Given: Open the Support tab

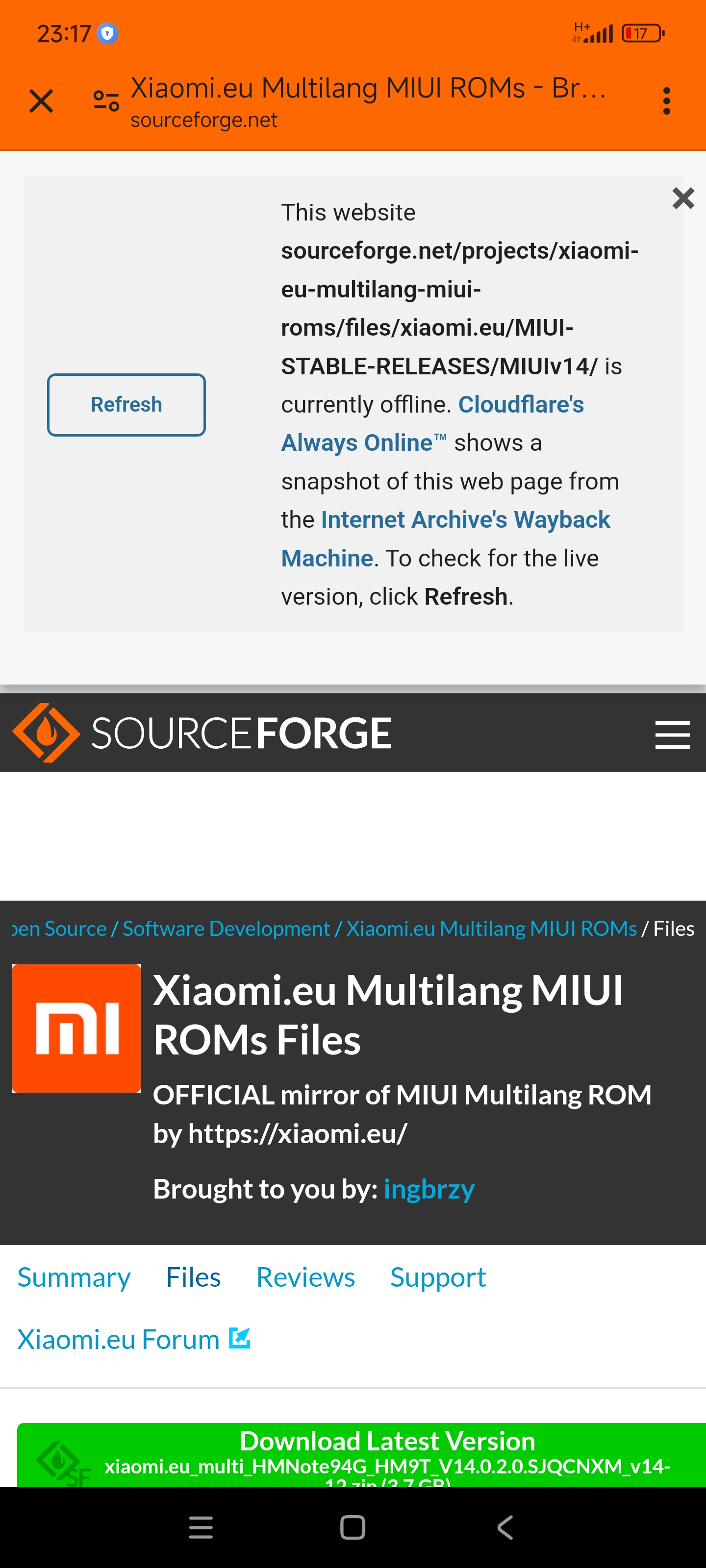Looking at the screenshot, I should pos(438,1277).
